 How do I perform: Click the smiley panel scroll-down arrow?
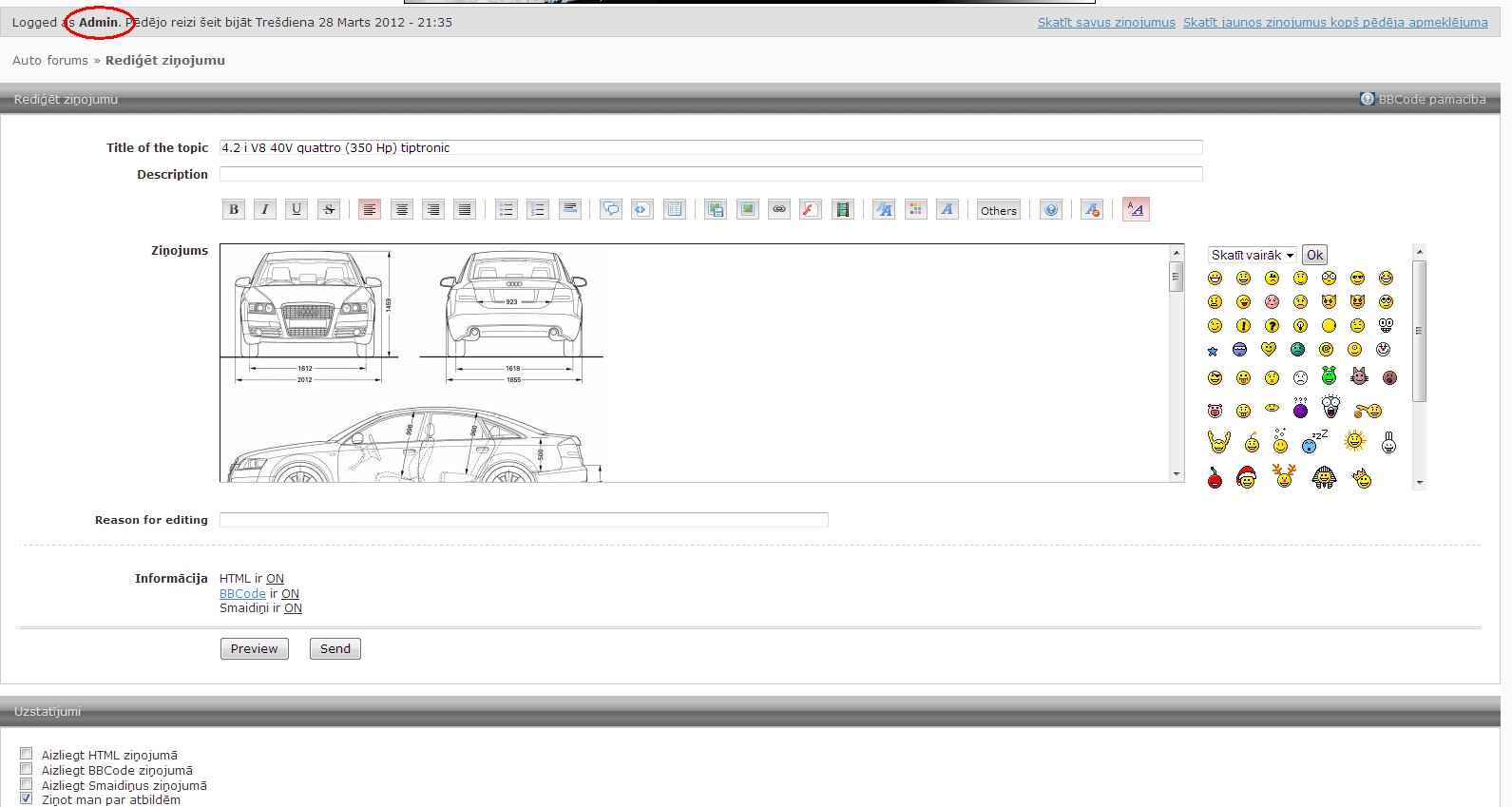pos(1420,483)
